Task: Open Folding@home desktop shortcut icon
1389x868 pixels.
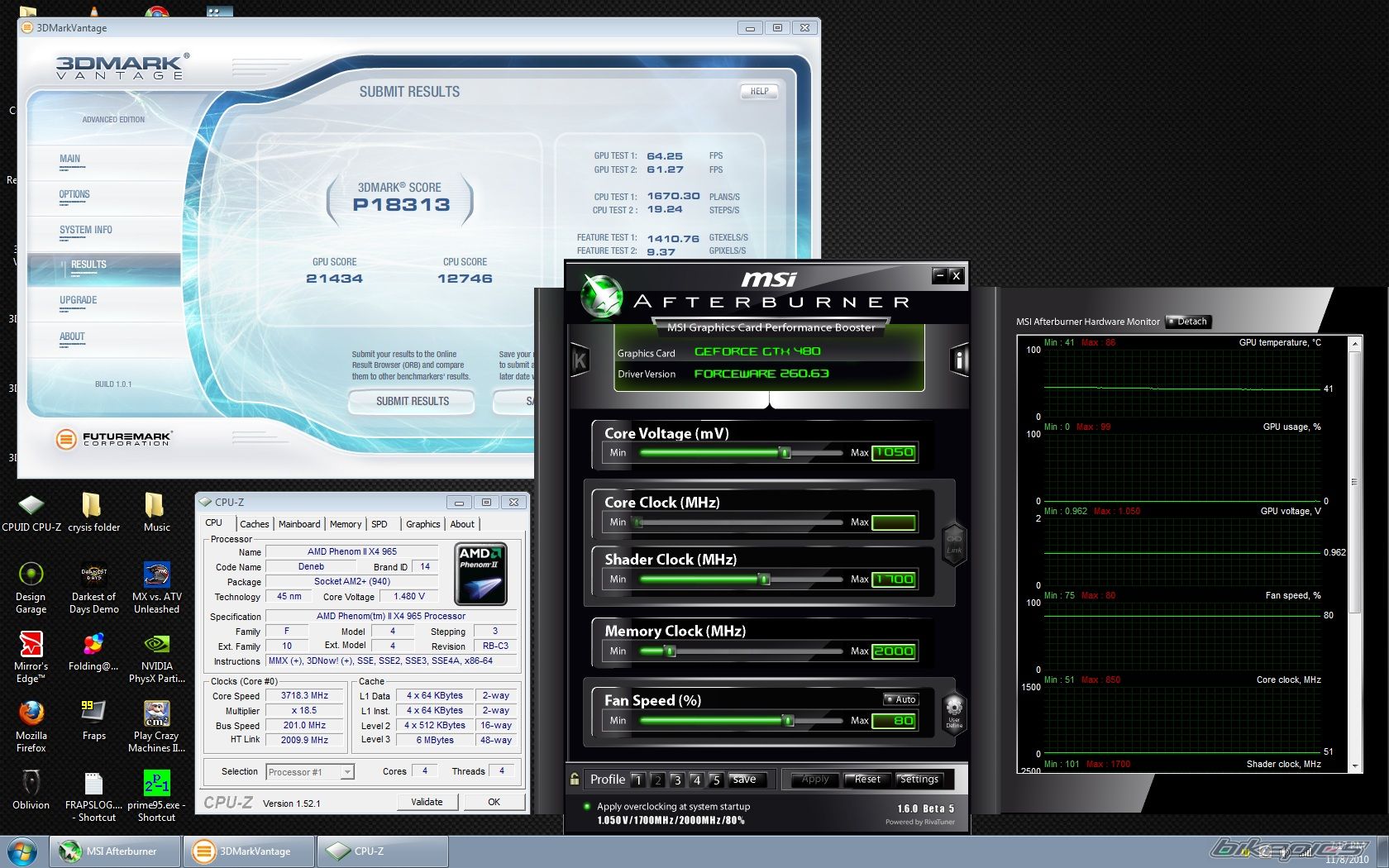Action: (93, 645)
